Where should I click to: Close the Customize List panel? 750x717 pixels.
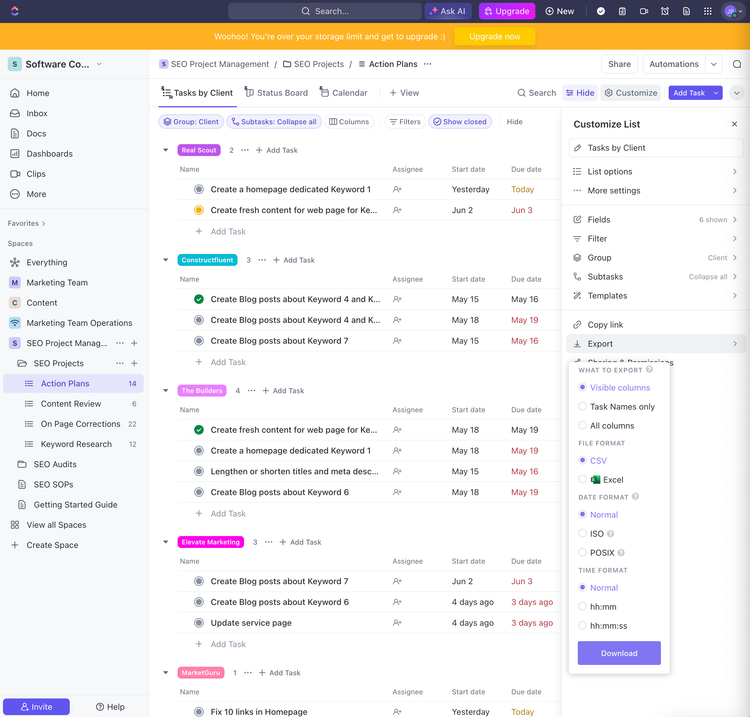(x=734, y=124)
